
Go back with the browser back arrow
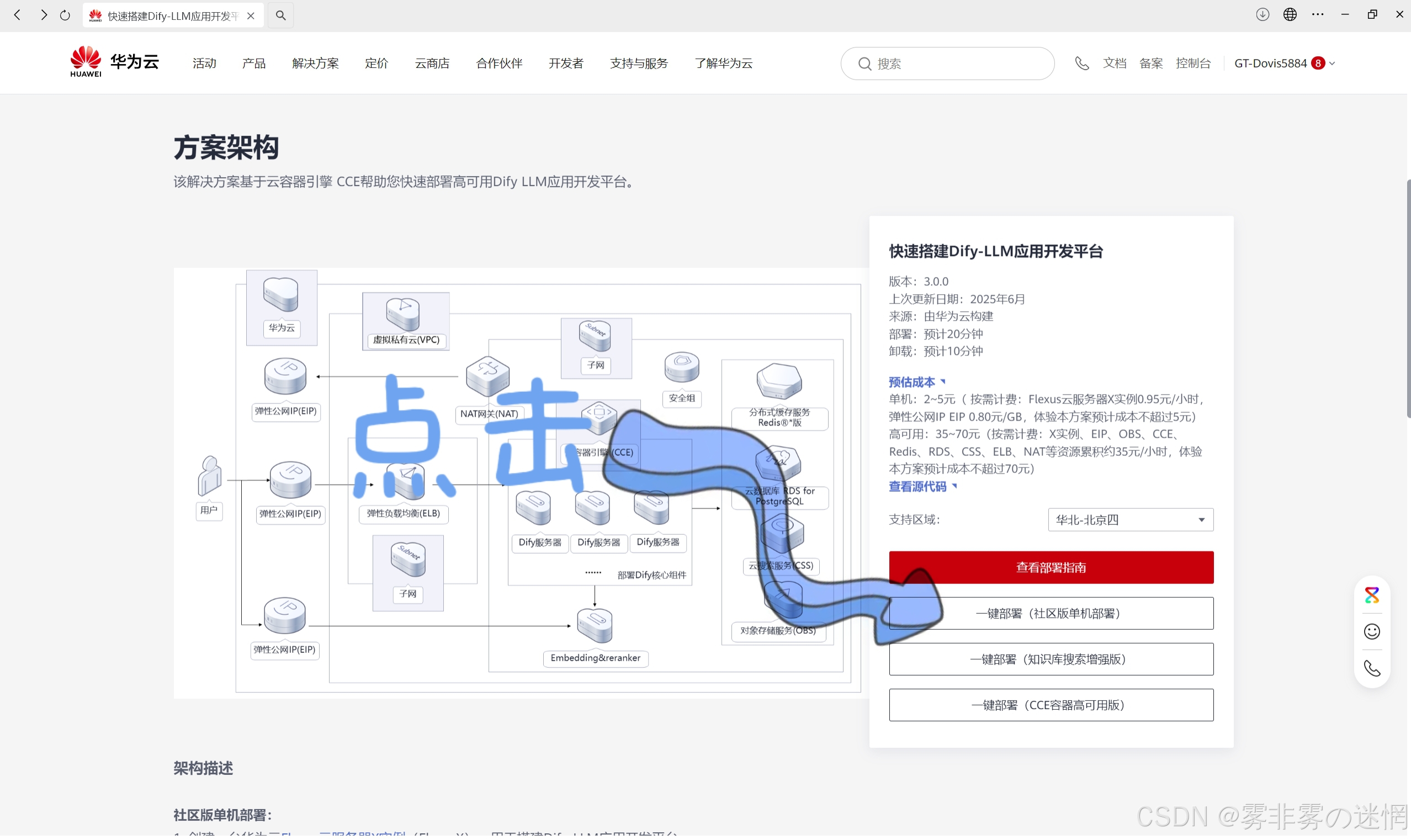coord(17,15)
